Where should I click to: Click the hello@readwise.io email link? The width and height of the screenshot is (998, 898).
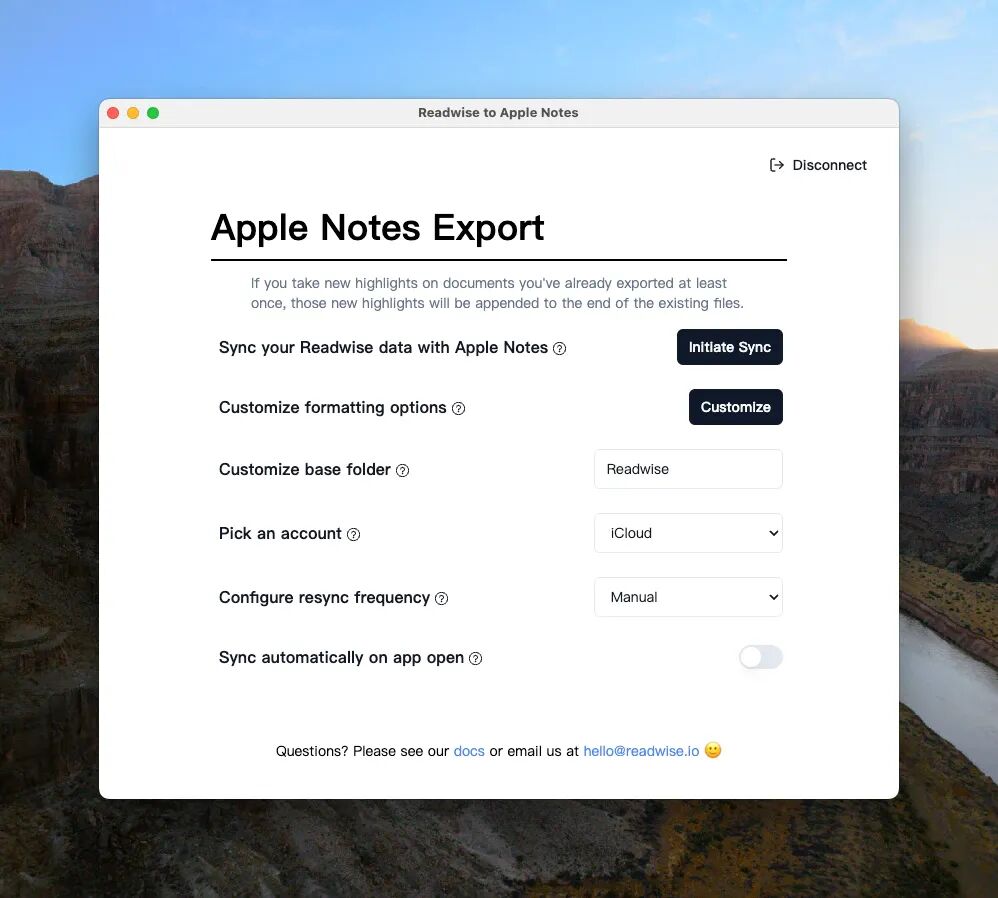point(641,751)
